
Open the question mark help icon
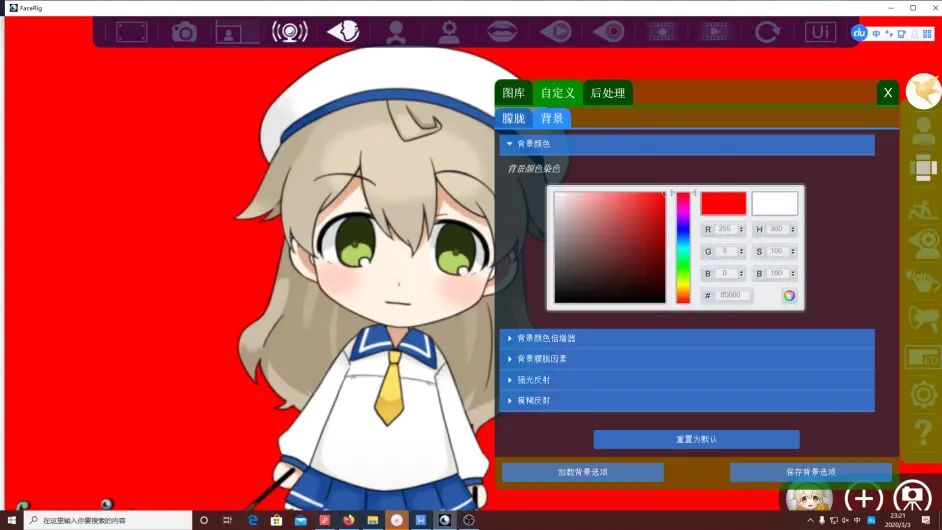pos(923,433)
